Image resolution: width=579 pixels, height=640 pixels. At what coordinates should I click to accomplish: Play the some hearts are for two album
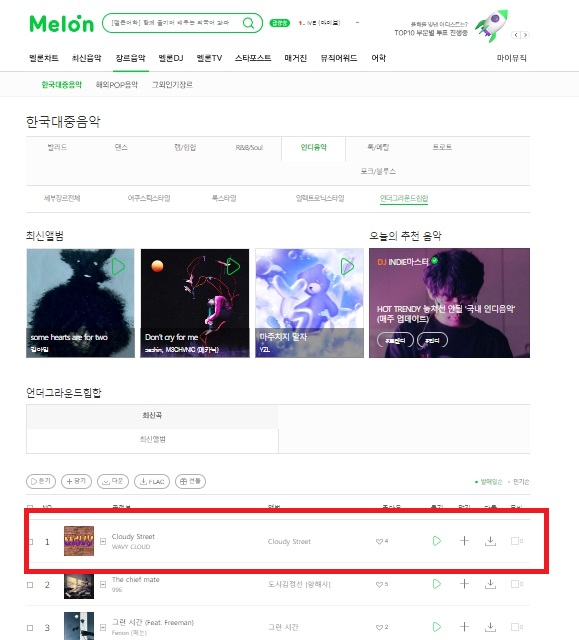118,267
